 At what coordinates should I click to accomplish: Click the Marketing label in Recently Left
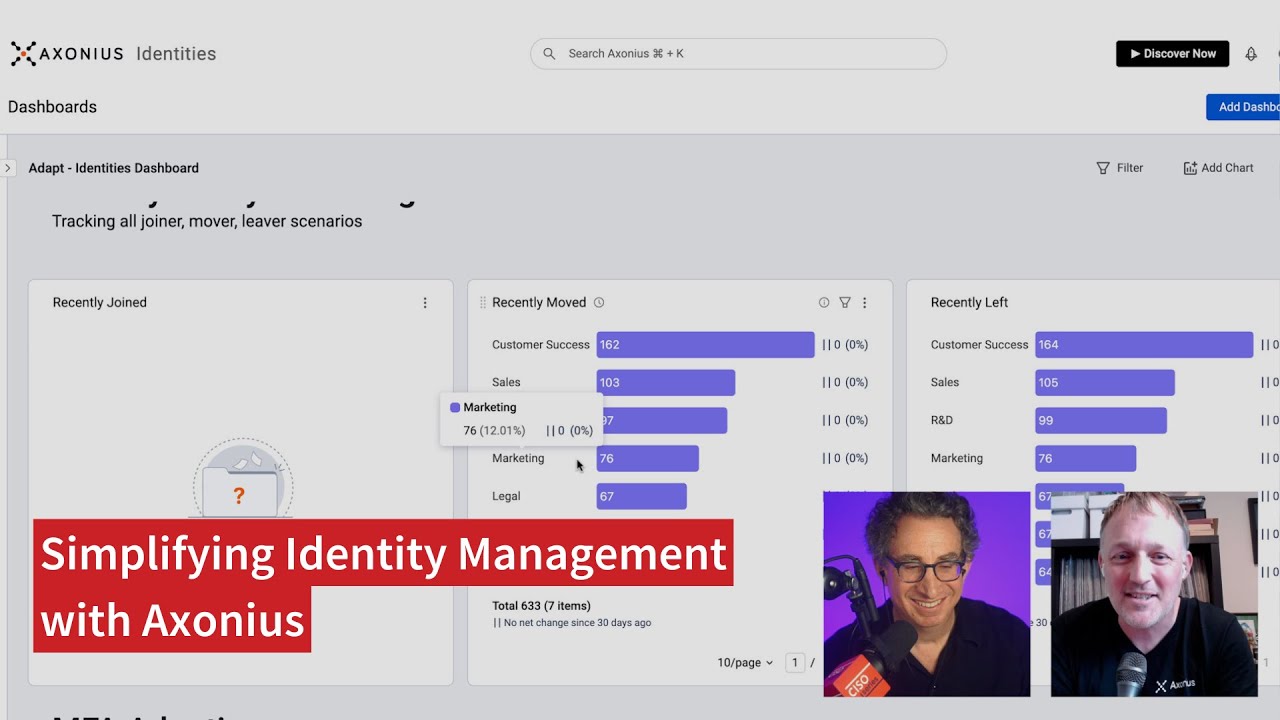(957, 459)
